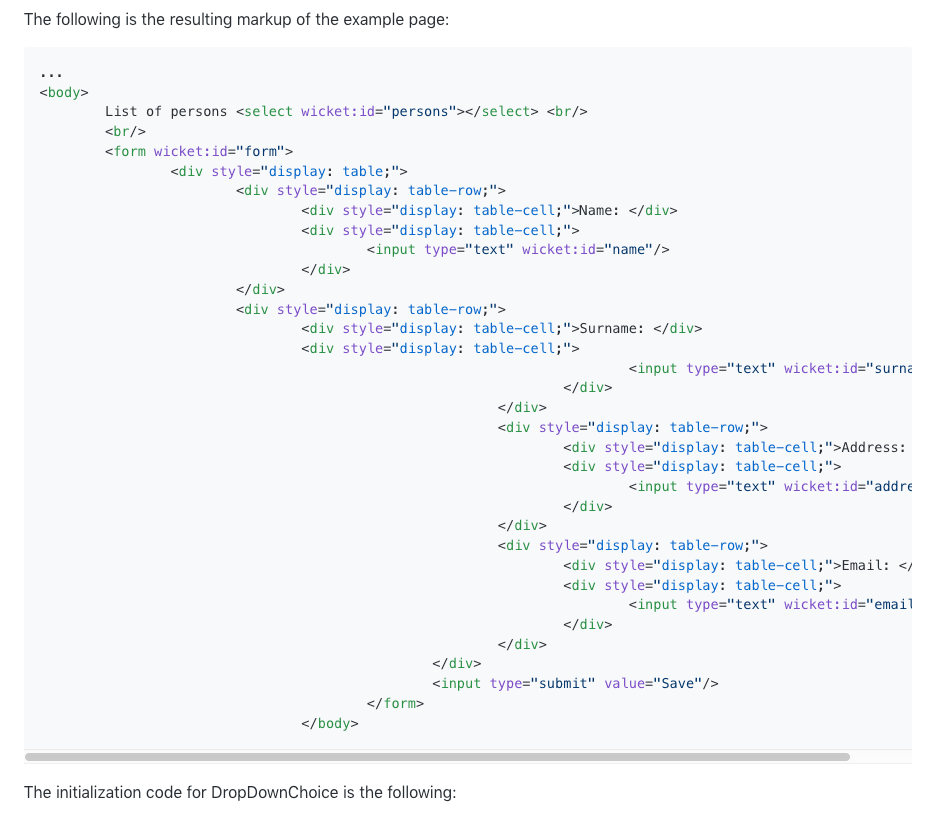Click the '<div style="display: table;">' line

click(x=289, y=171)
